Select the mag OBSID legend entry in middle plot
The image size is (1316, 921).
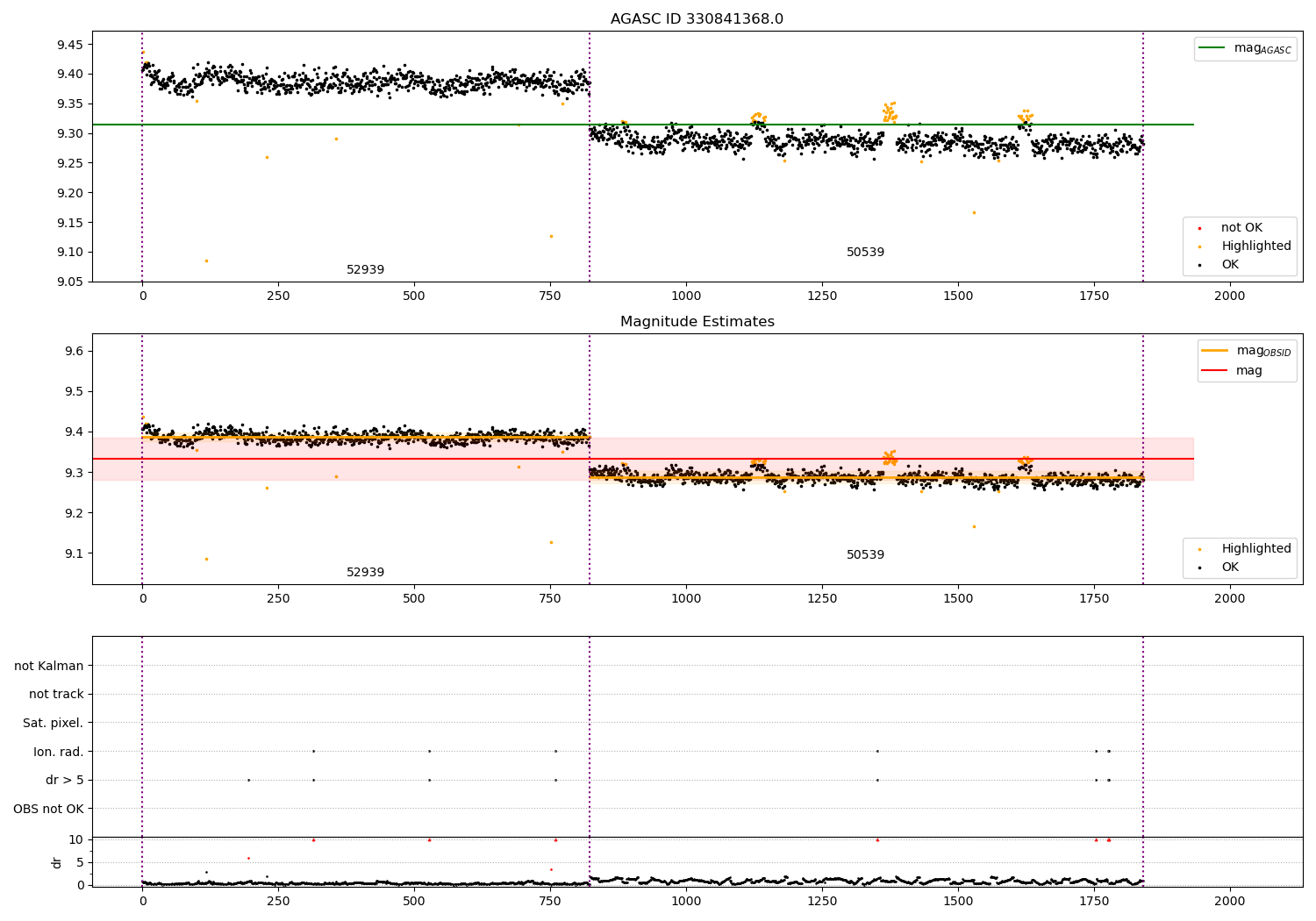(1247, 351)
